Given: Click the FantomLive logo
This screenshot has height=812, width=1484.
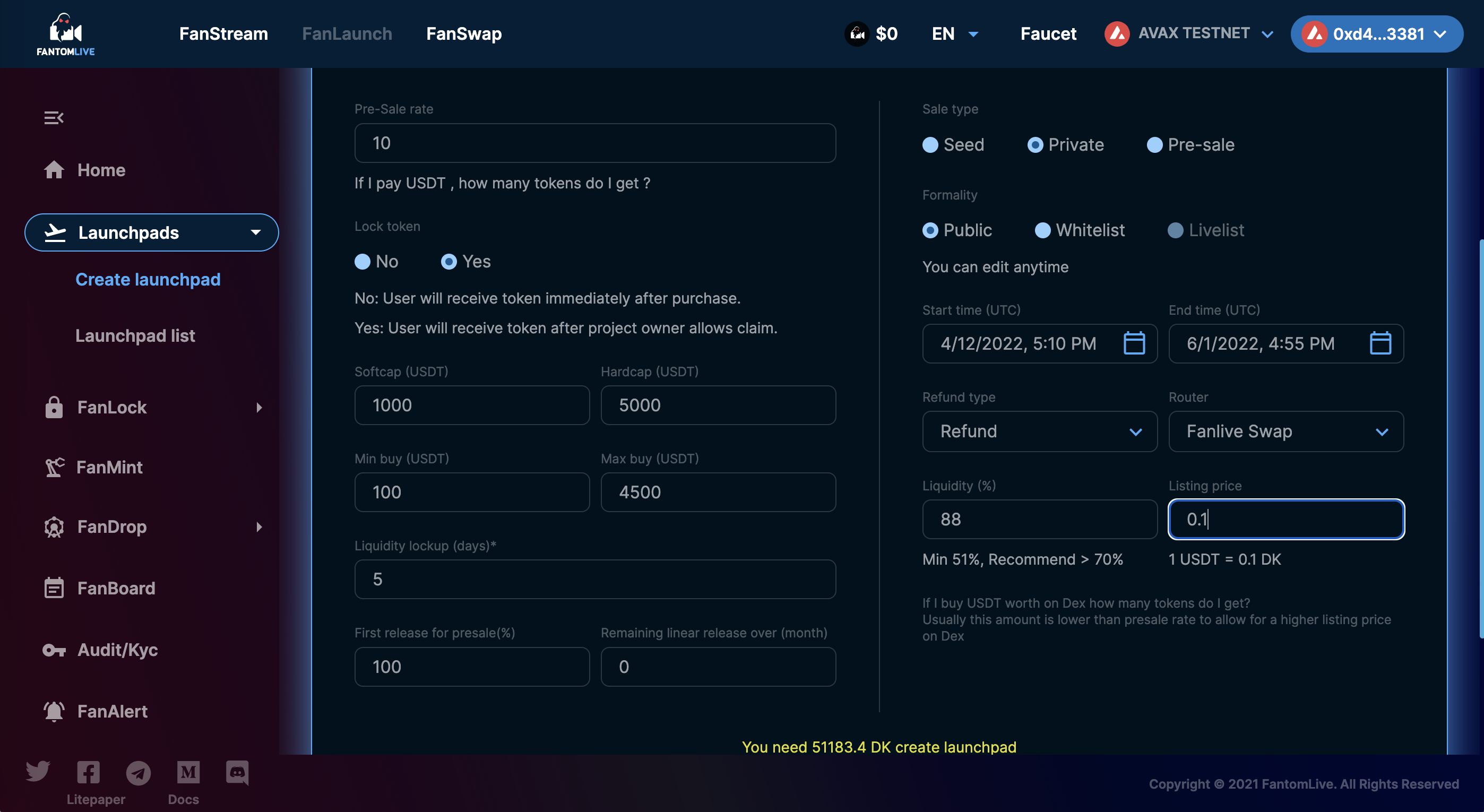Looking at the screenshot, I should tap(66, 34).
